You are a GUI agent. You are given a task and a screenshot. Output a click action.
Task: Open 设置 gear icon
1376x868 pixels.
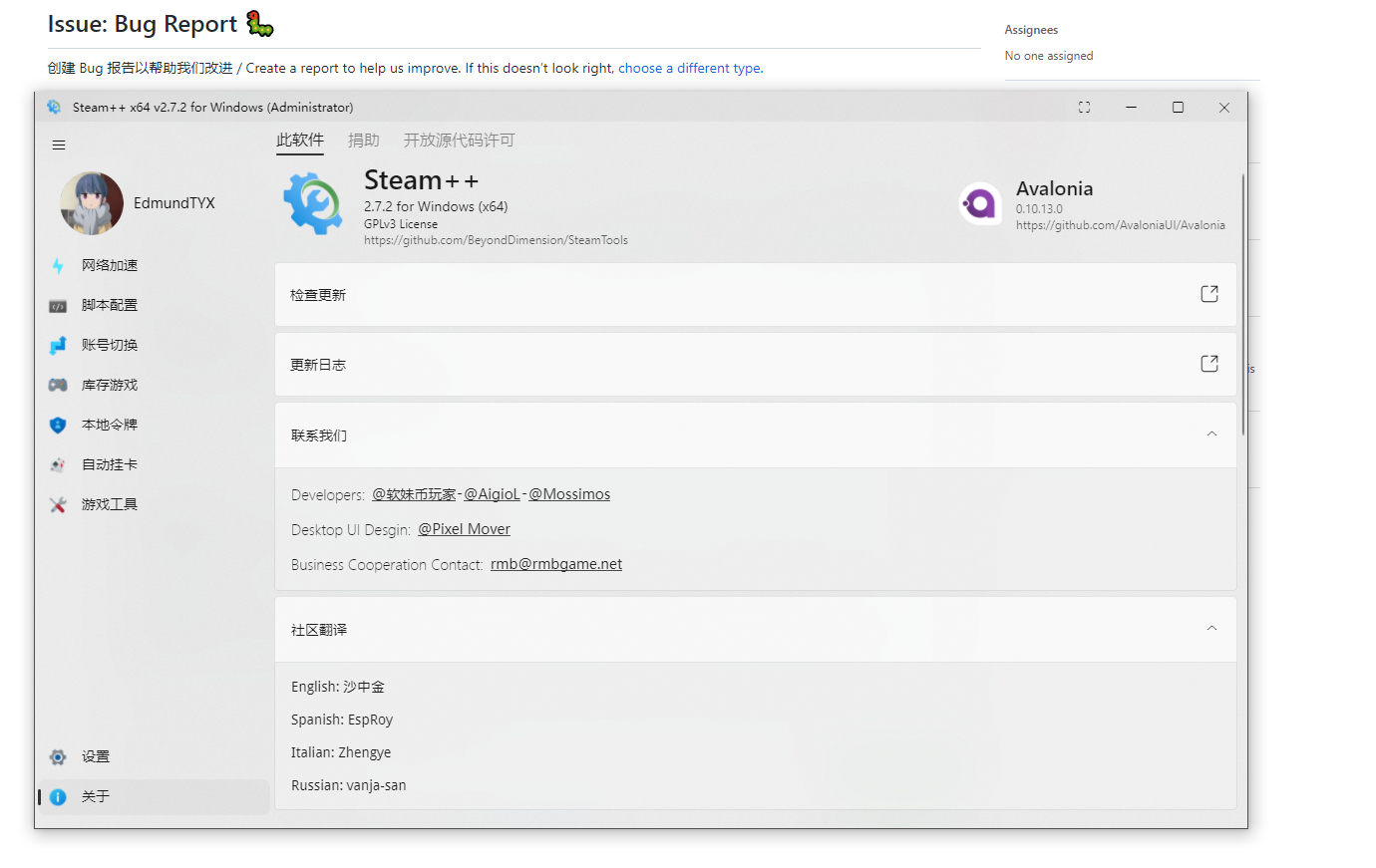pyautogui.click(x=58, y=757)
